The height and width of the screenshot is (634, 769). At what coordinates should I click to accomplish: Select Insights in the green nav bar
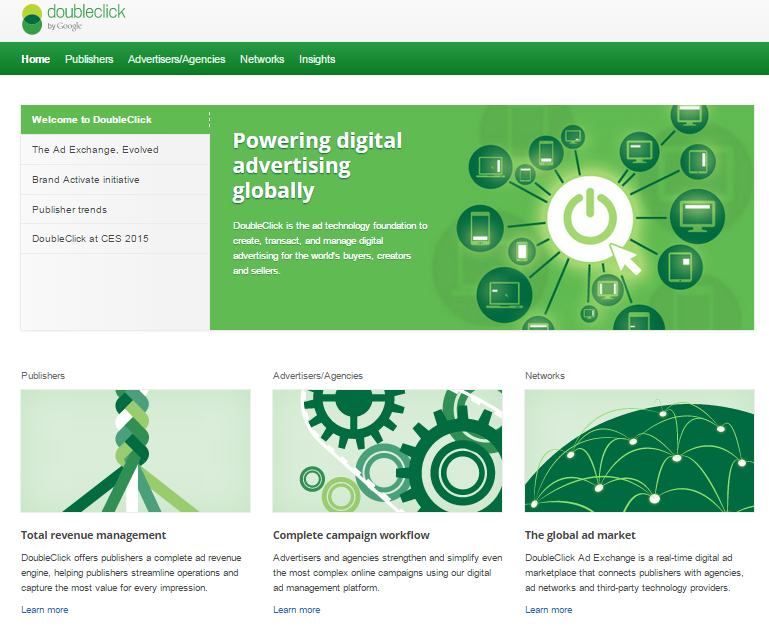[x=317, y=59]
